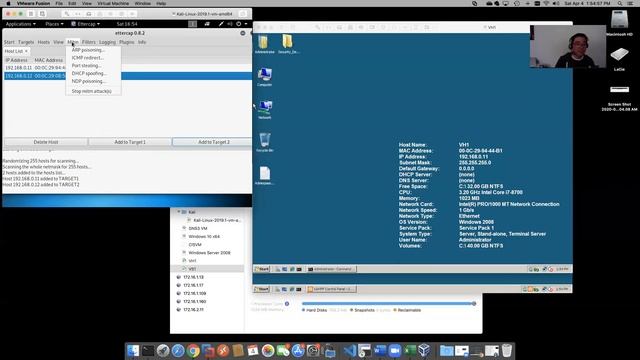Click XAMPP Control Panel taskbar button
Screen dimensions: 640x360
pyautogui.click(x=331, y=289)
